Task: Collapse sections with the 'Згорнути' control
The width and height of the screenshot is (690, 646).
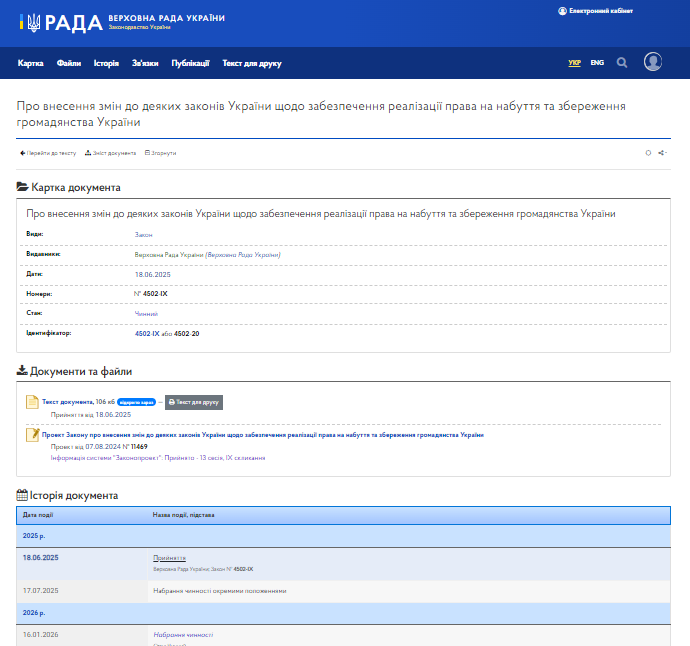Action: [x=161, y=153]
